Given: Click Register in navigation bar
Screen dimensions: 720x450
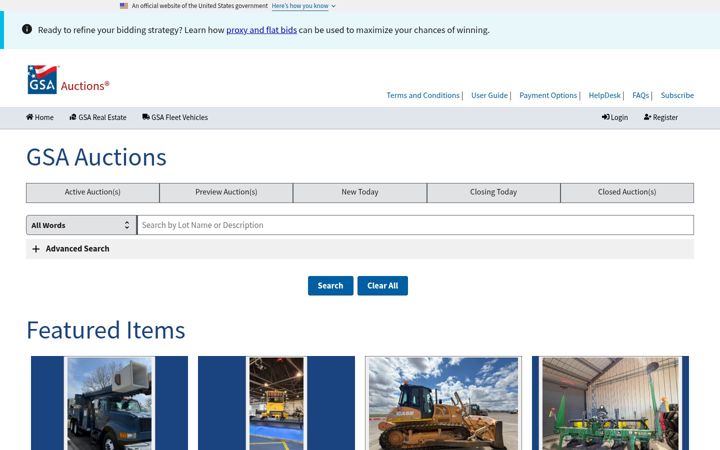Looking at the screenshot, I should tap(661, 118).
